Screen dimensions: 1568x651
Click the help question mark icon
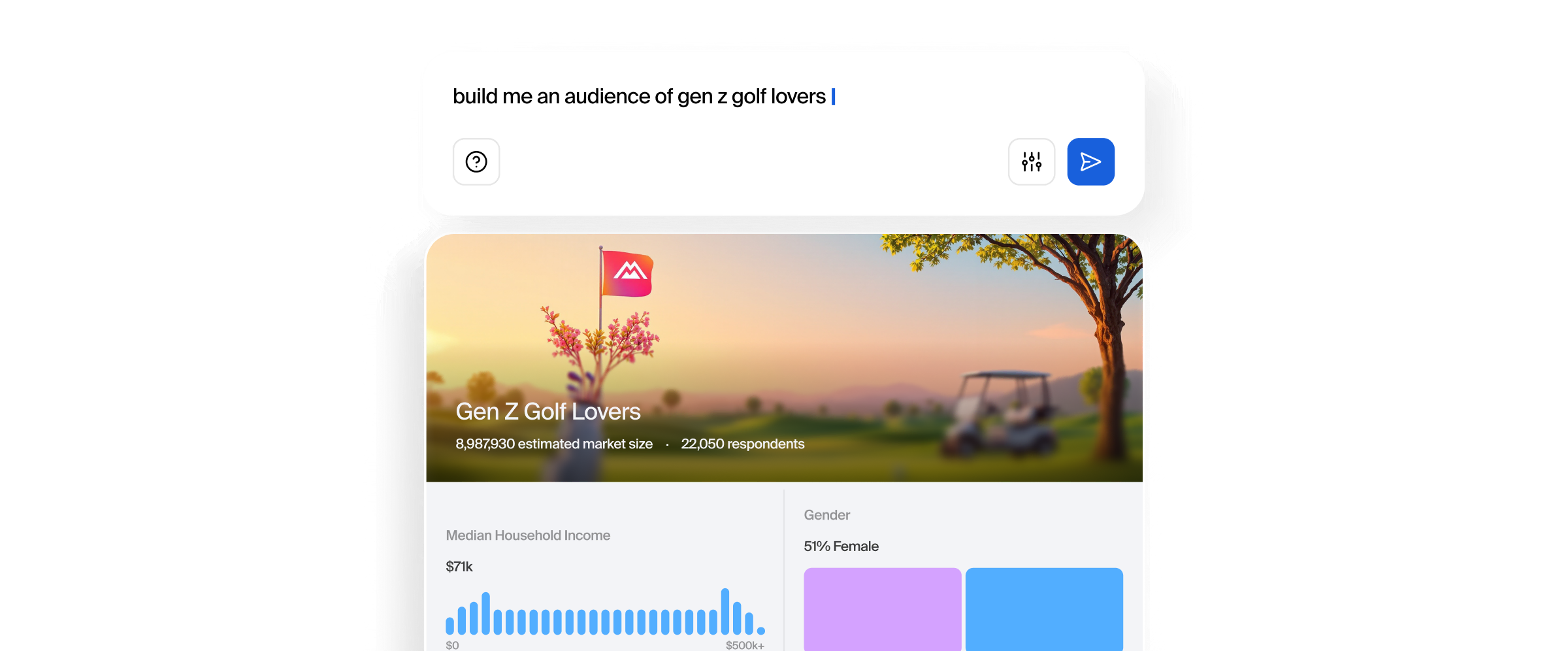(476, 161)
